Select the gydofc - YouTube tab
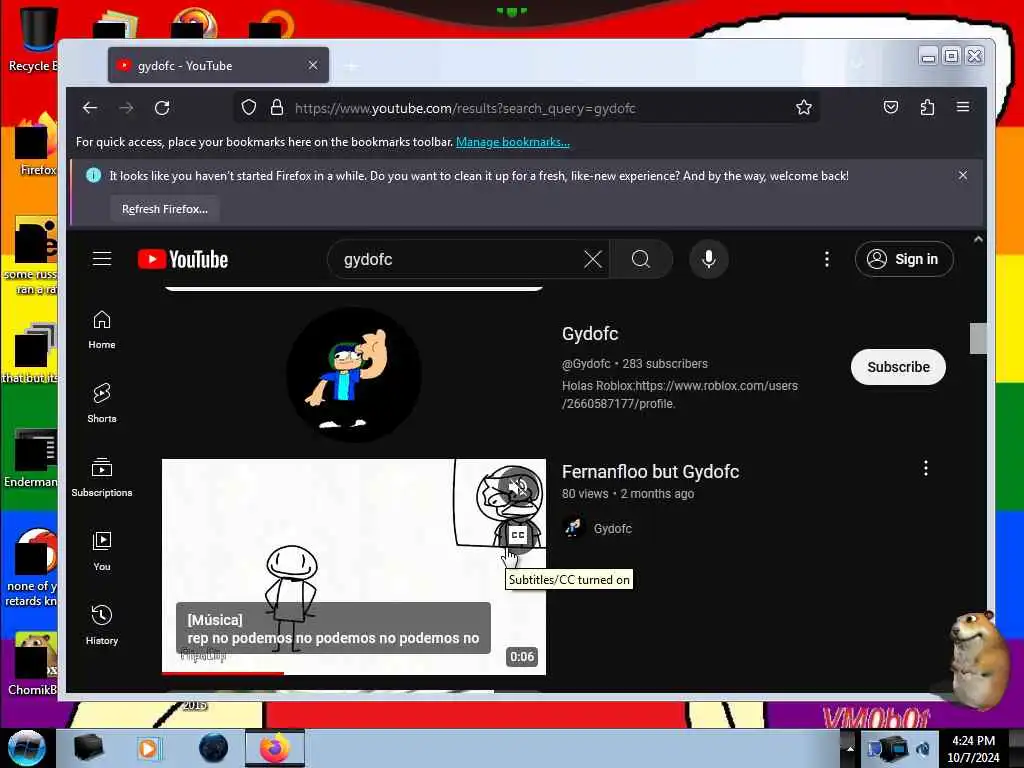1024x768 pixels. coord(218,65)
